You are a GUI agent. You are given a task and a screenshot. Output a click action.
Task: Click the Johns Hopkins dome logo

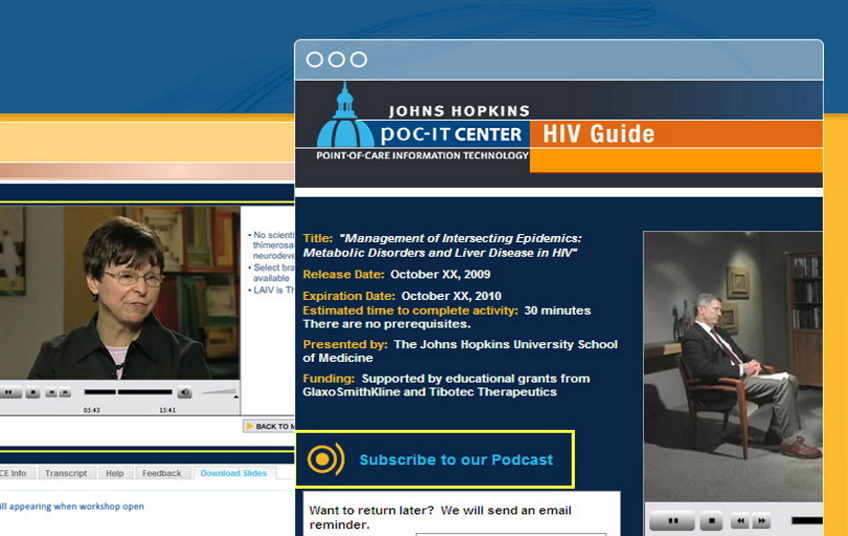(x=344, y=115)
